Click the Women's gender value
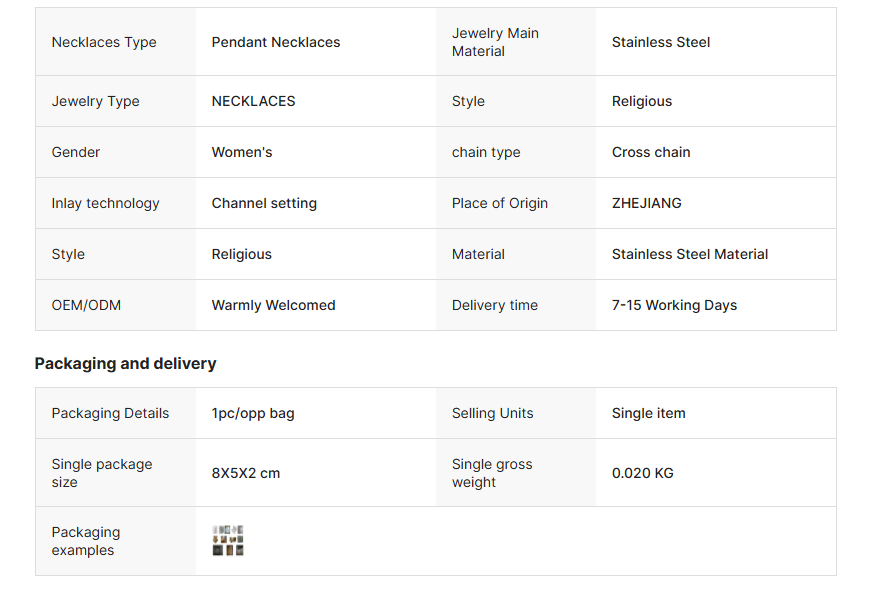The image size is (878, 599). tap(242, 152)
